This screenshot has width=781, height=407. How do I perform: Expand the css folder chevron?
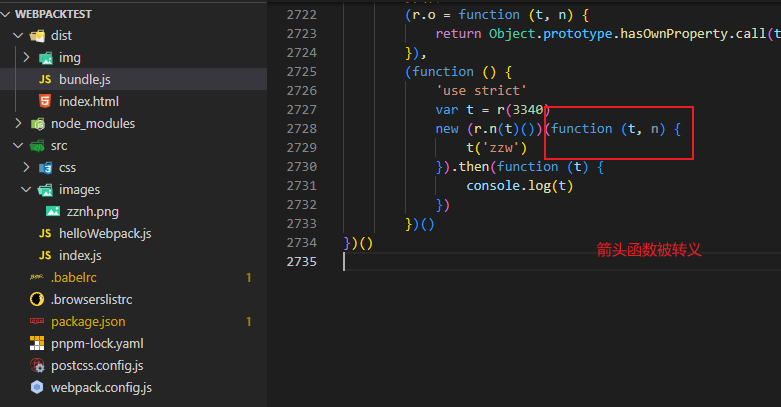(x=26, y=167)
